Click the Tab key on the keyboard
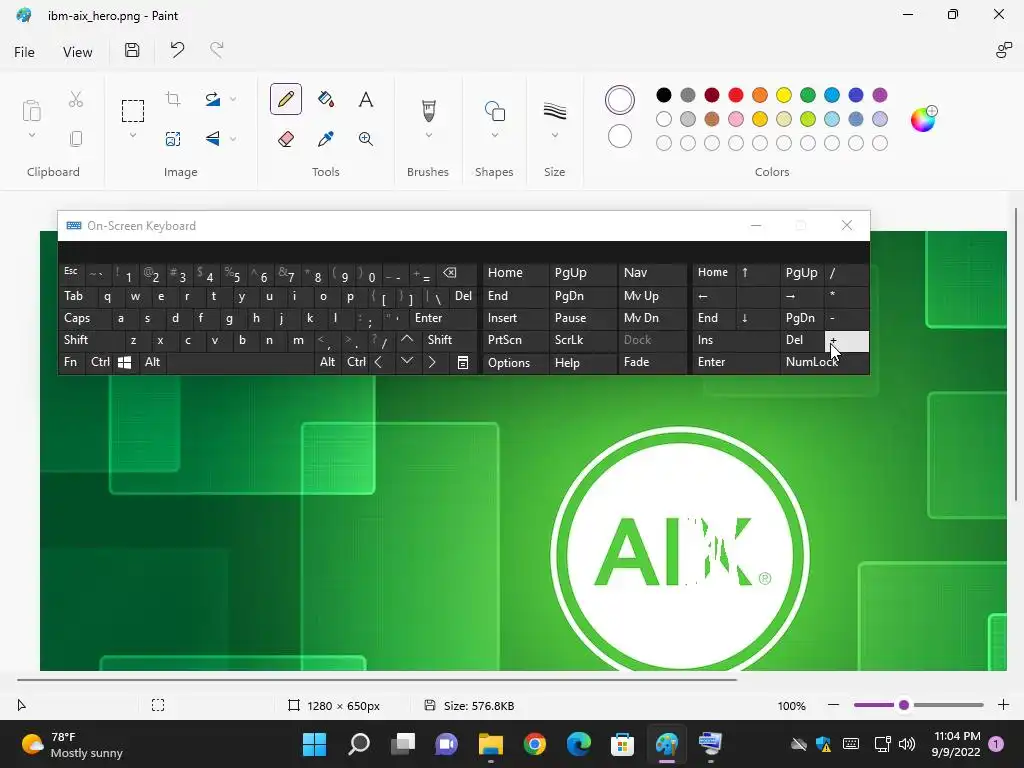The width and height of the screenshot is (1024, 768). 78,296
